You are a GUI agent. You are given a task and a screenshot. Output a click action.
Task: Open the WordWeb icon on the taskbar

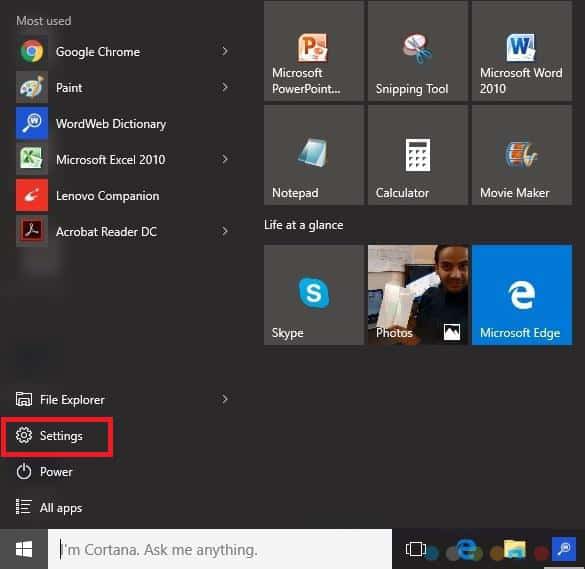(563, 548)
